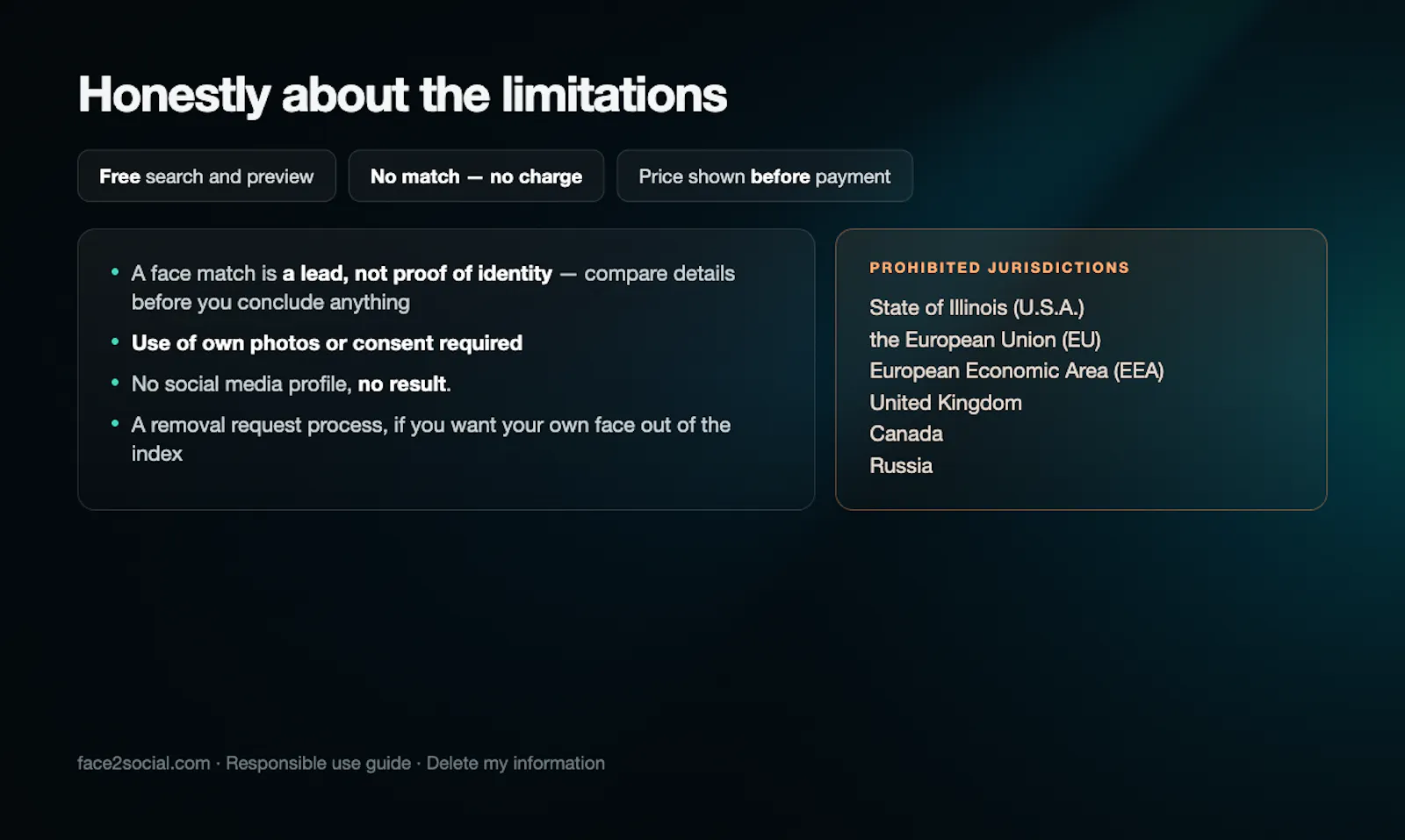The height and width of the screenshot is (840, 1405).
Task: Click the 'a lead, not proof of identity' text
Action: 417,274
